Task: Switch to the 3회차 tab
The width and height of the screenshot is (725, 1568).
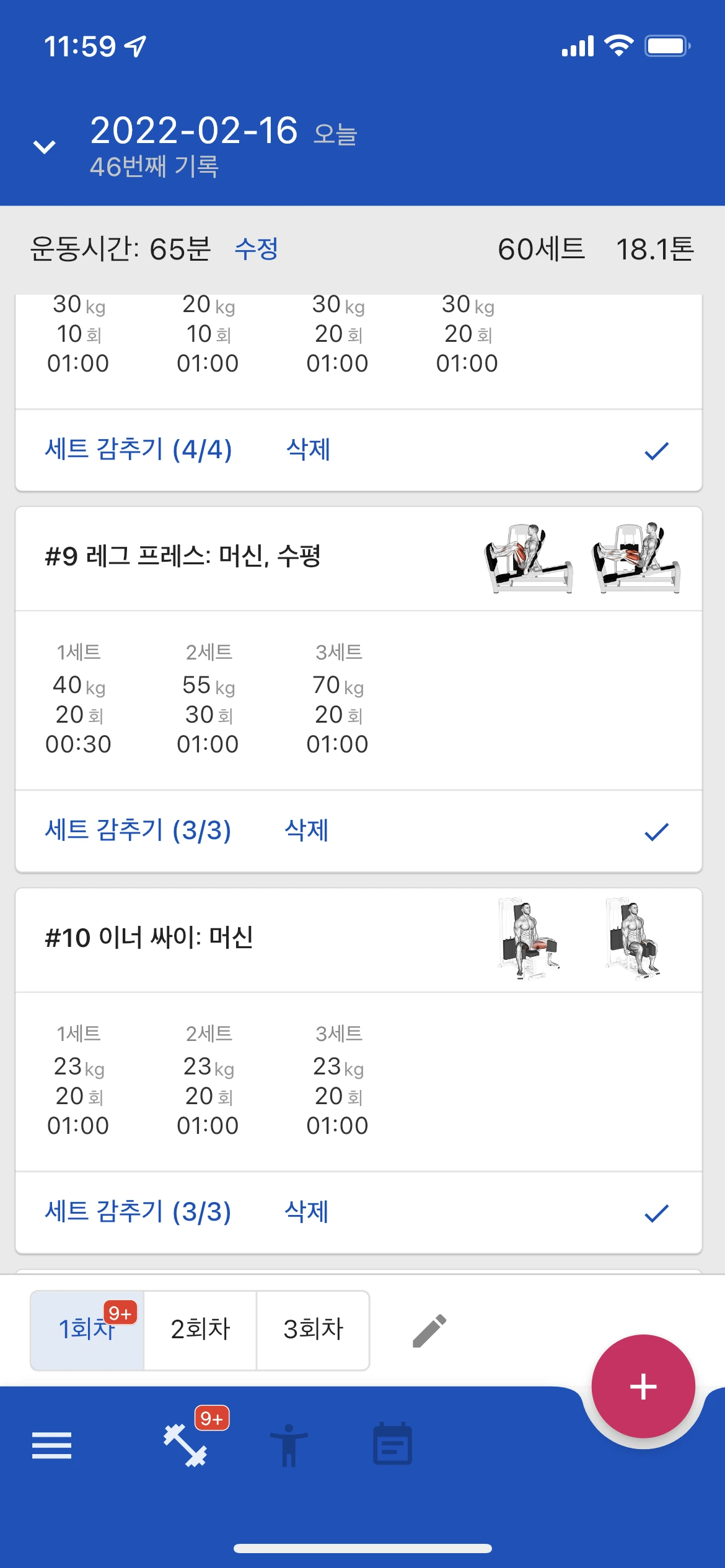Action: tap(313, 1330)
